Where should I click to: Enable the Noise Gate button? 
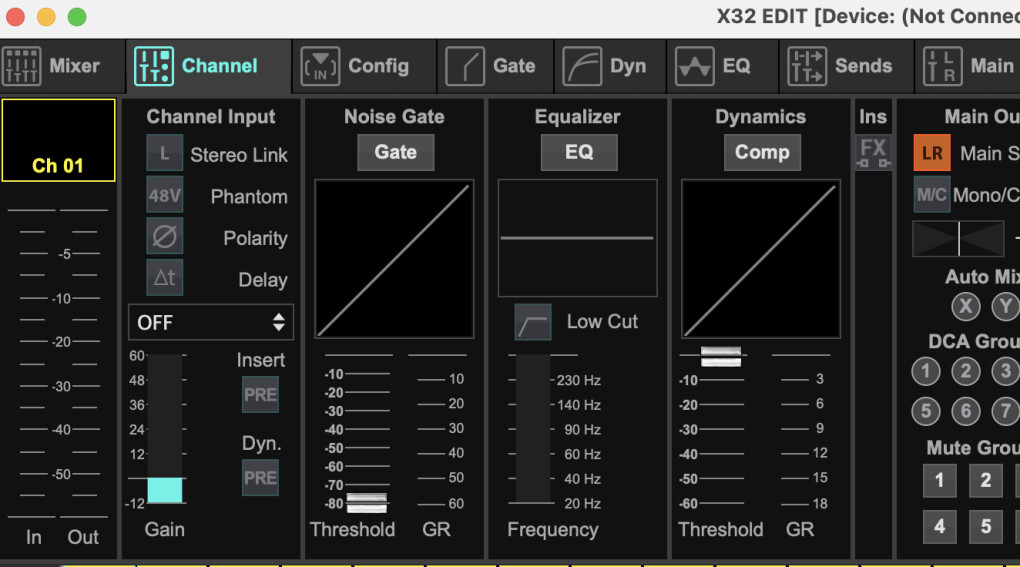click(396, 152)
